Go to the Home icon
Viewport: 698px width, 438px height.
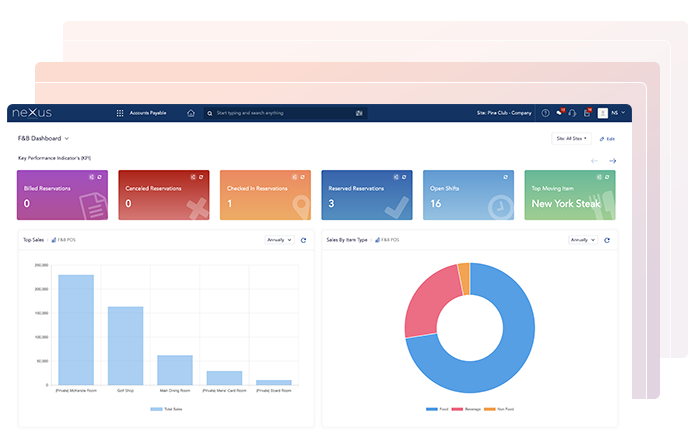point(191,113)
